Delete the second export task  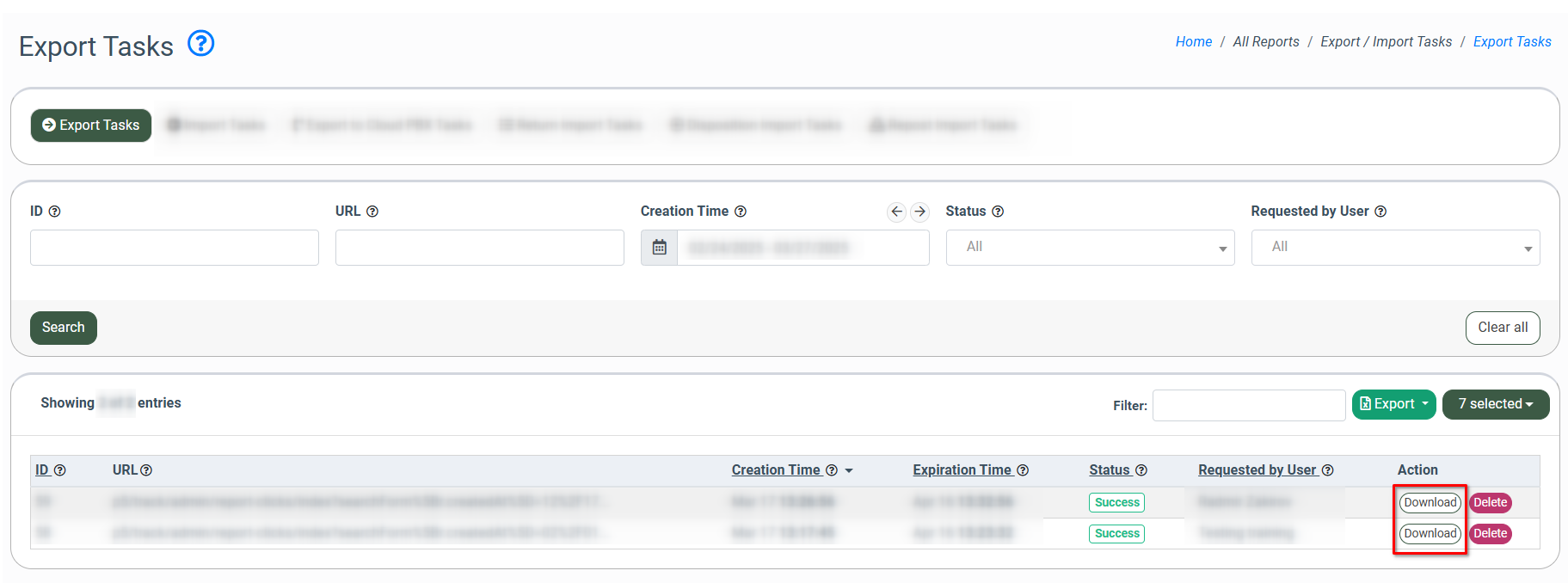(1490, 533)
